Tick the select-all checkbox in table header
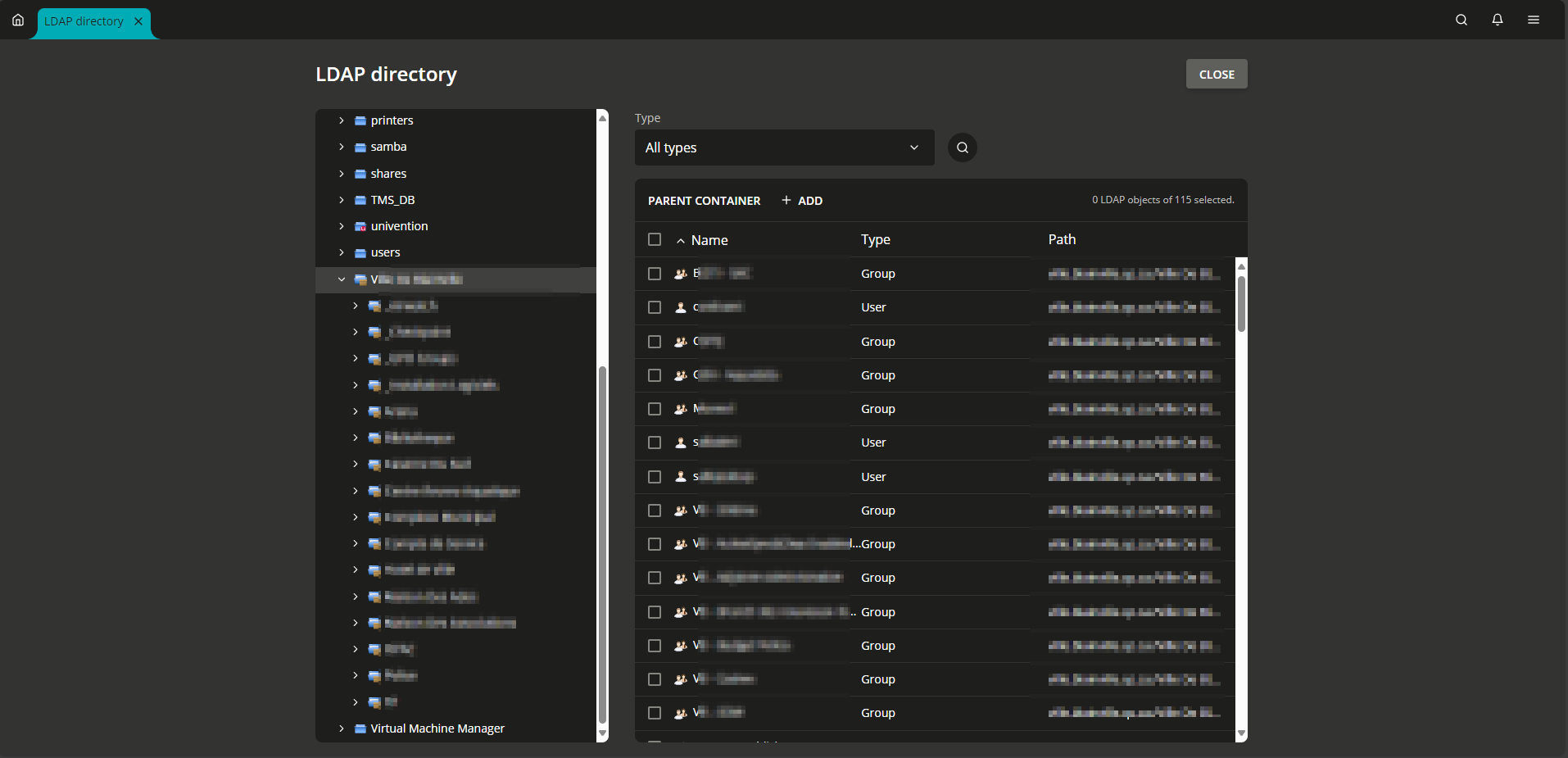This screenshot has width=1568, height=758. (655, 239)
